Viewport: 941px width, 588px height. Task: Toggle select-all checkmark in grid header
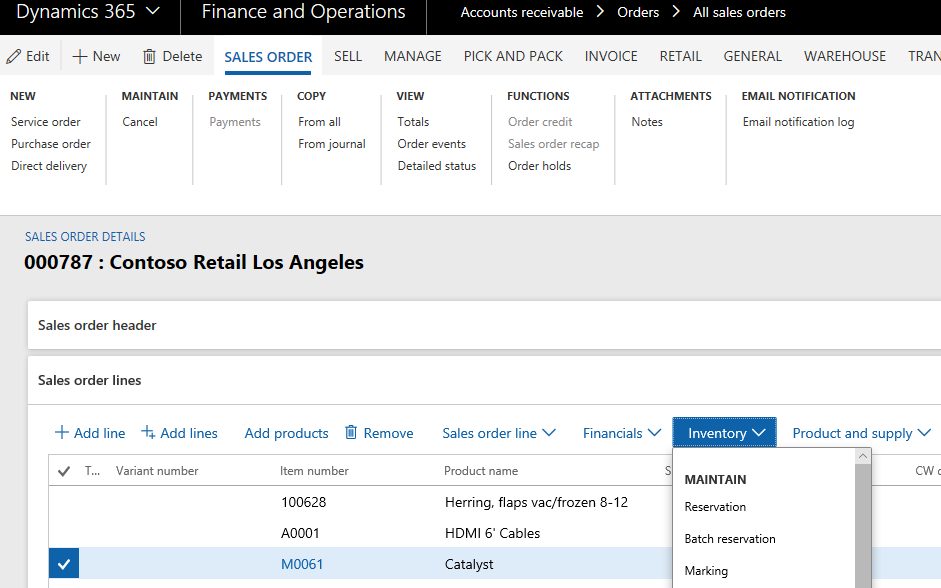coord(64,471)
